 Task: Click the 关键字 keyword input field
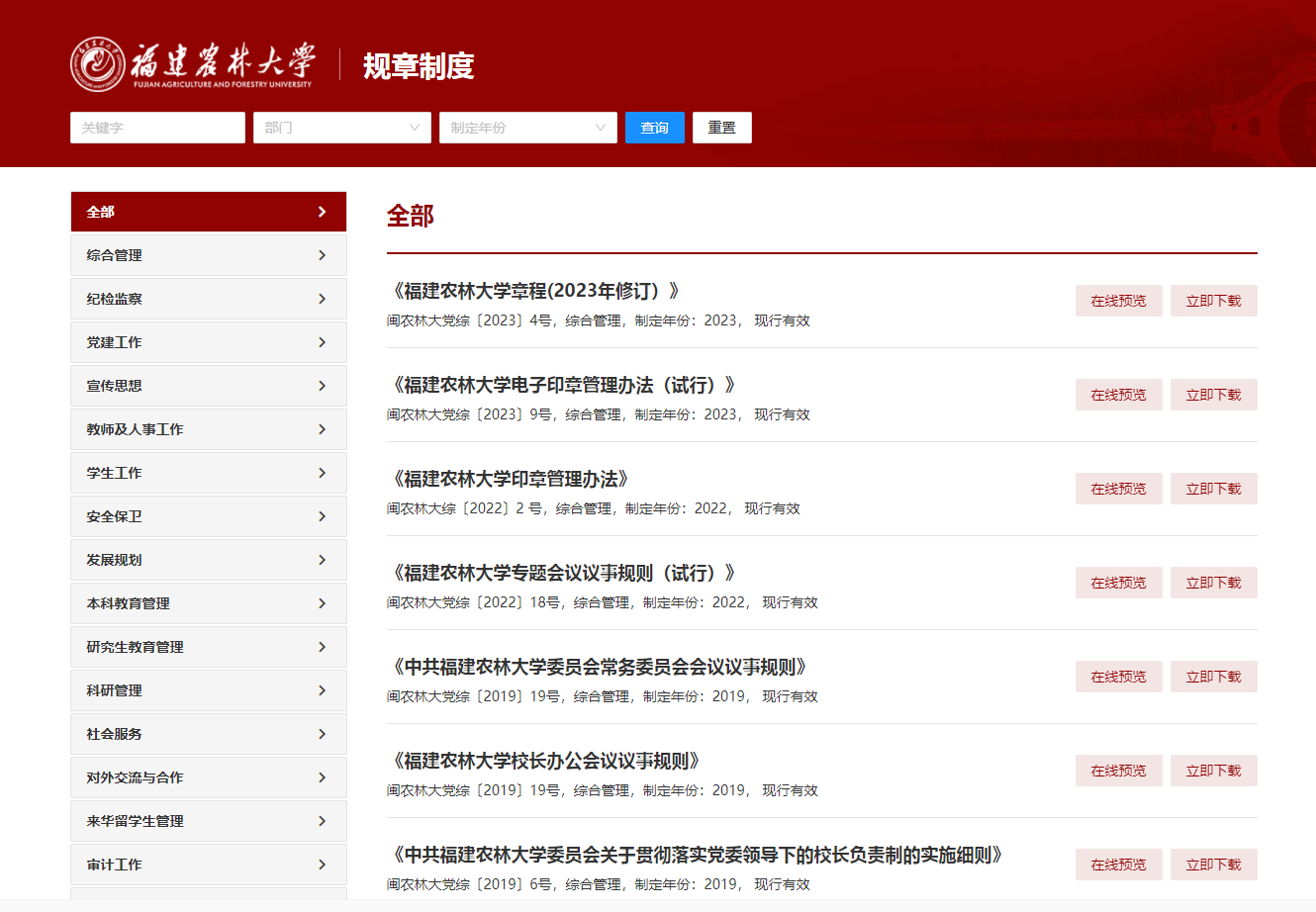click(x=157, y=128)
